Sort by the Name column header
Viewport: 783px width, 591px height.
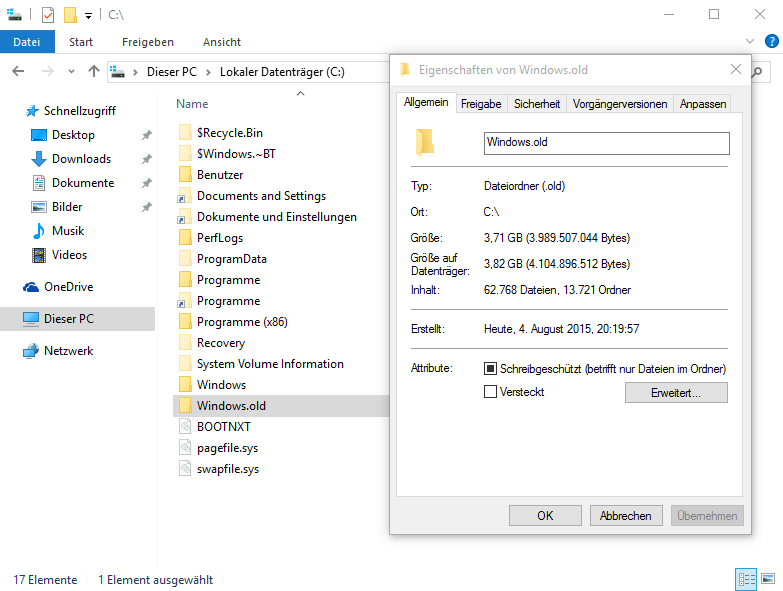coord(192,104)
